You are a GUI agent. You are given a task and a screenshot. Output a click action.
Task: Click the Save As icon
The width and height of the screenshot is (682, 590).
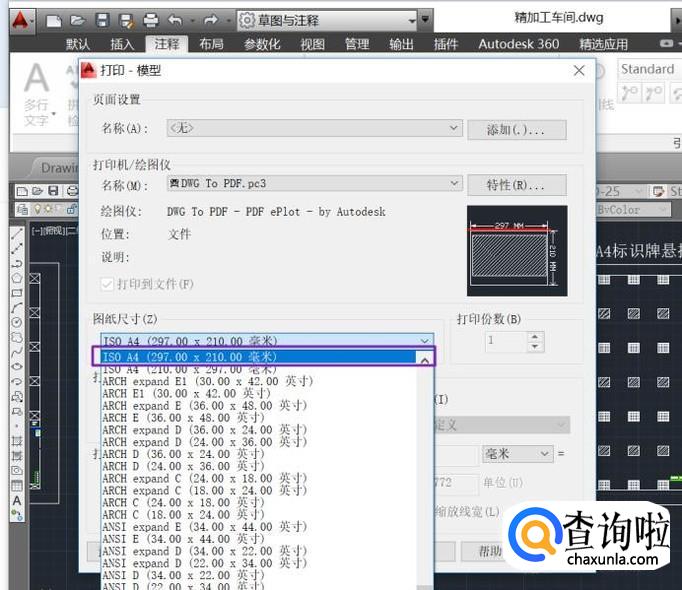click(x=127, y=20)
